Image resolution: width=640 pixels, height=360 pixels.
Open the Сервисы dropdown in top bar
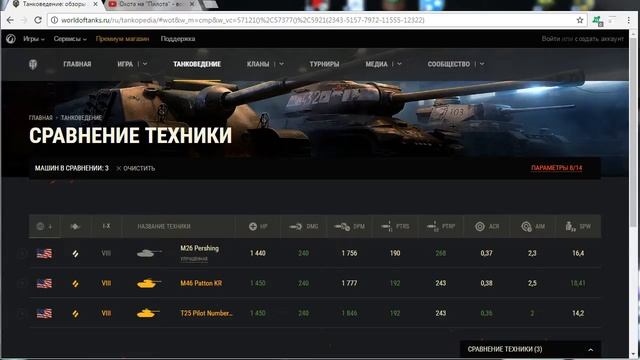pos(70,39)
